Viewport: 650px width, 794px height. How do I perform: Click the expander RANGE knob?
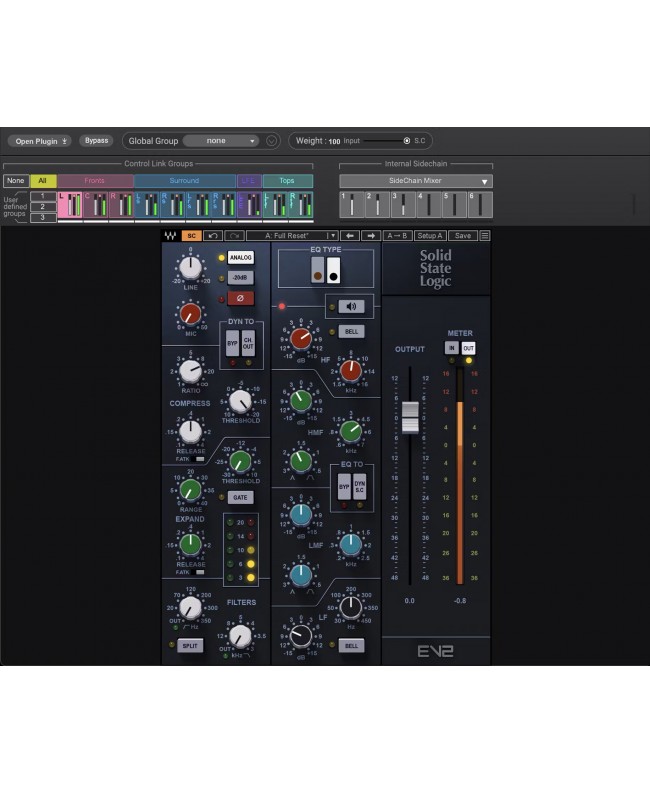[190, 490]
